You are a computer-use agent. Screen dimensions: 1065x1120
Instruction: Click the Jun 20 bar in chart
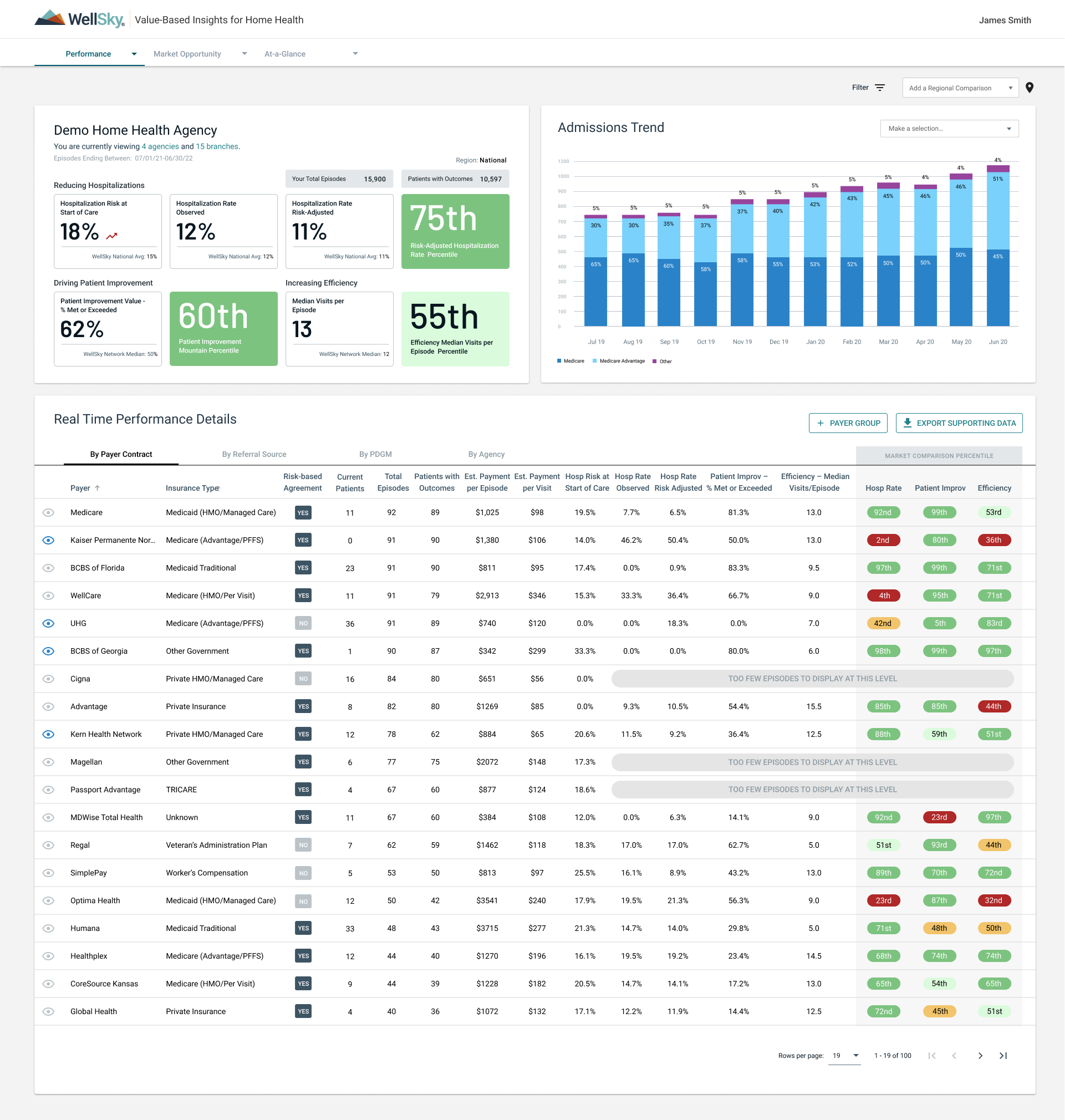998,246
